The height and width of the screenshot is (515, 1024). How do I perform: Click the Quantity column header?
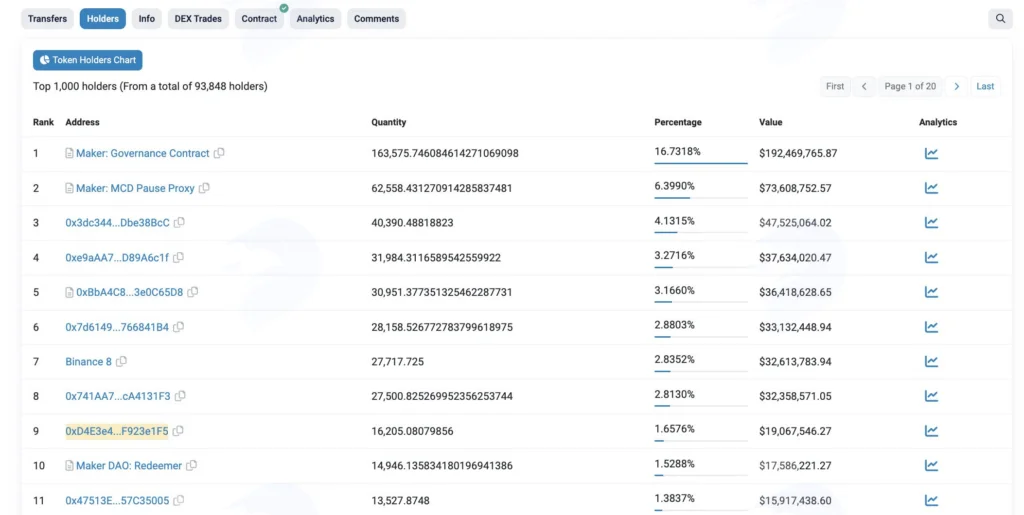point(389,122)
